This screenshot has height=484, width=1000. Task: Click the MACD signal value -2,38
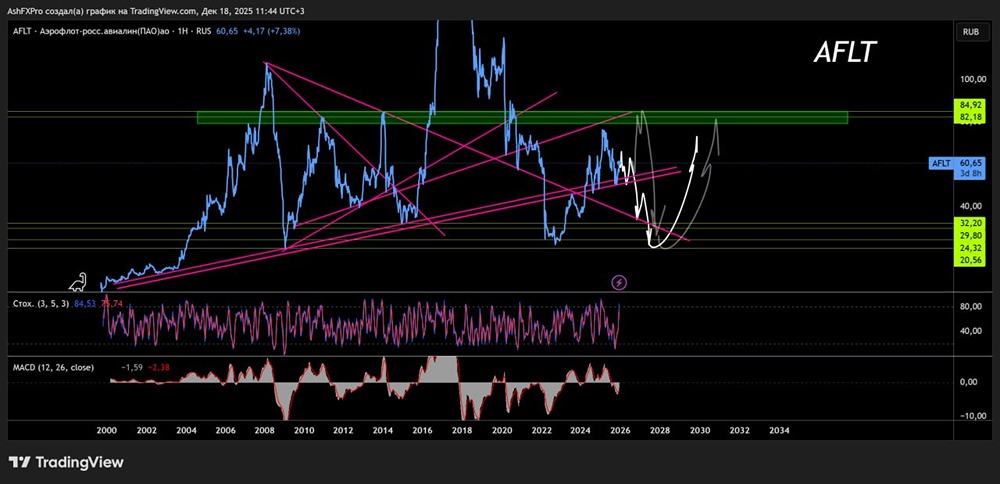[x=158, y=367]
